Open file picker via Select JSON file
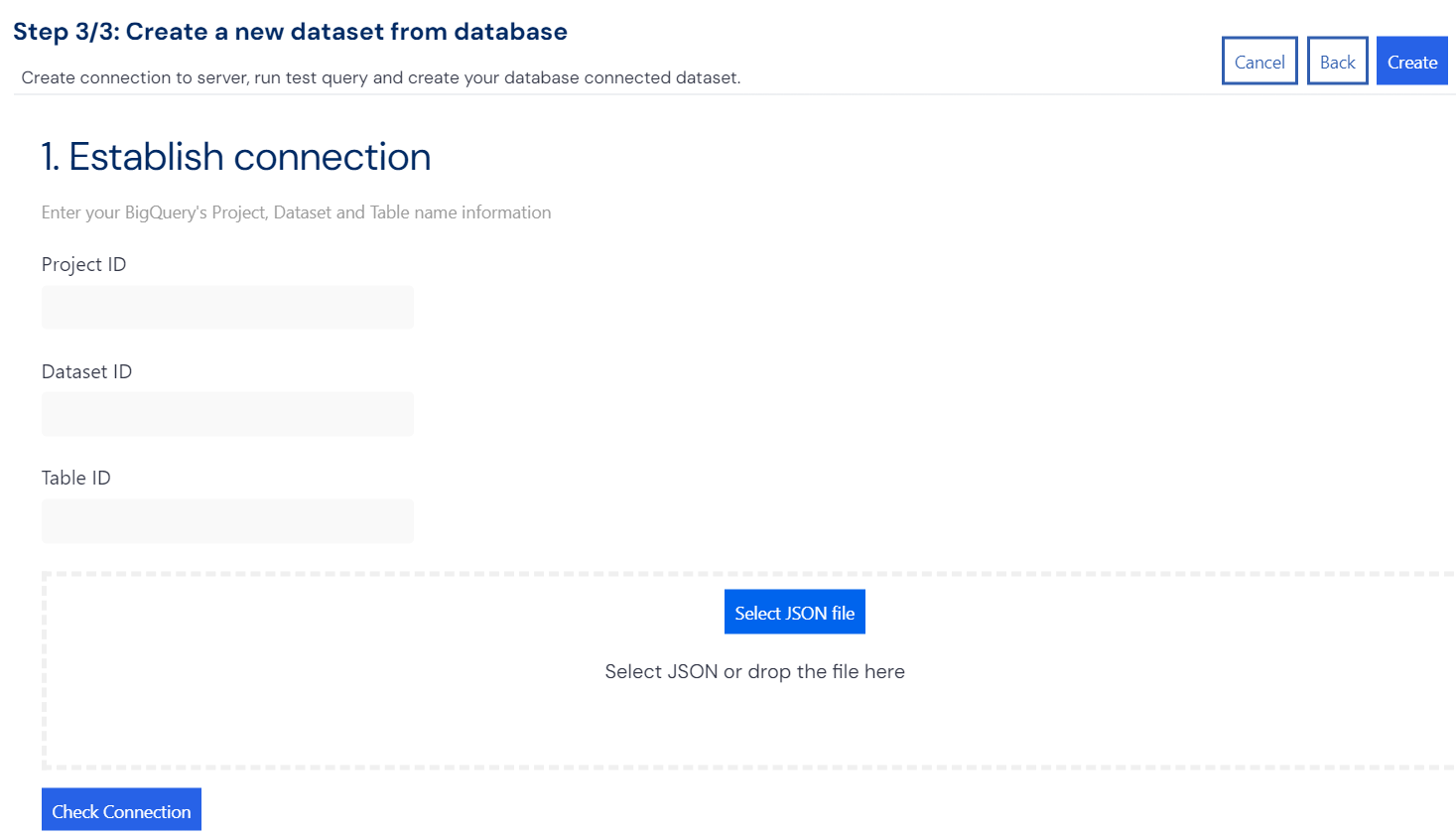1456x838 pixels. pos(794,613)
